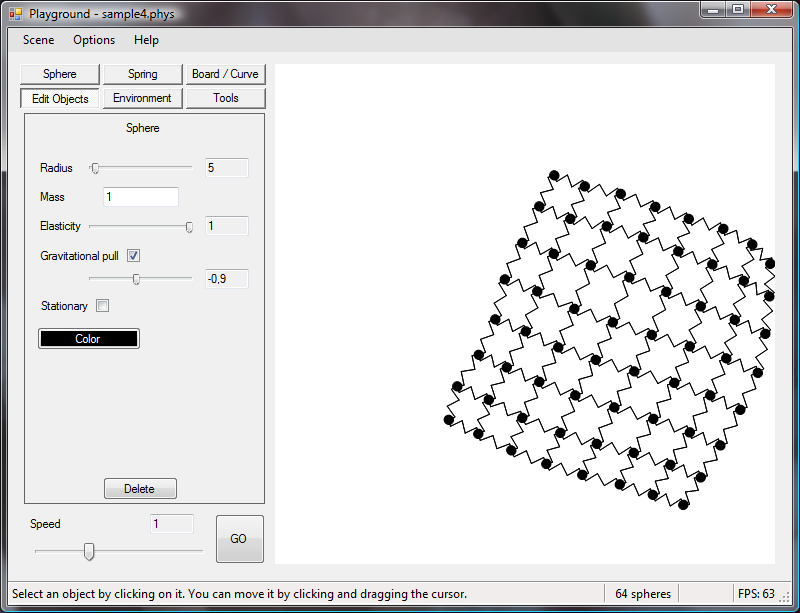
Task: Open the Tools tab
Action: (x=226, y=98)
